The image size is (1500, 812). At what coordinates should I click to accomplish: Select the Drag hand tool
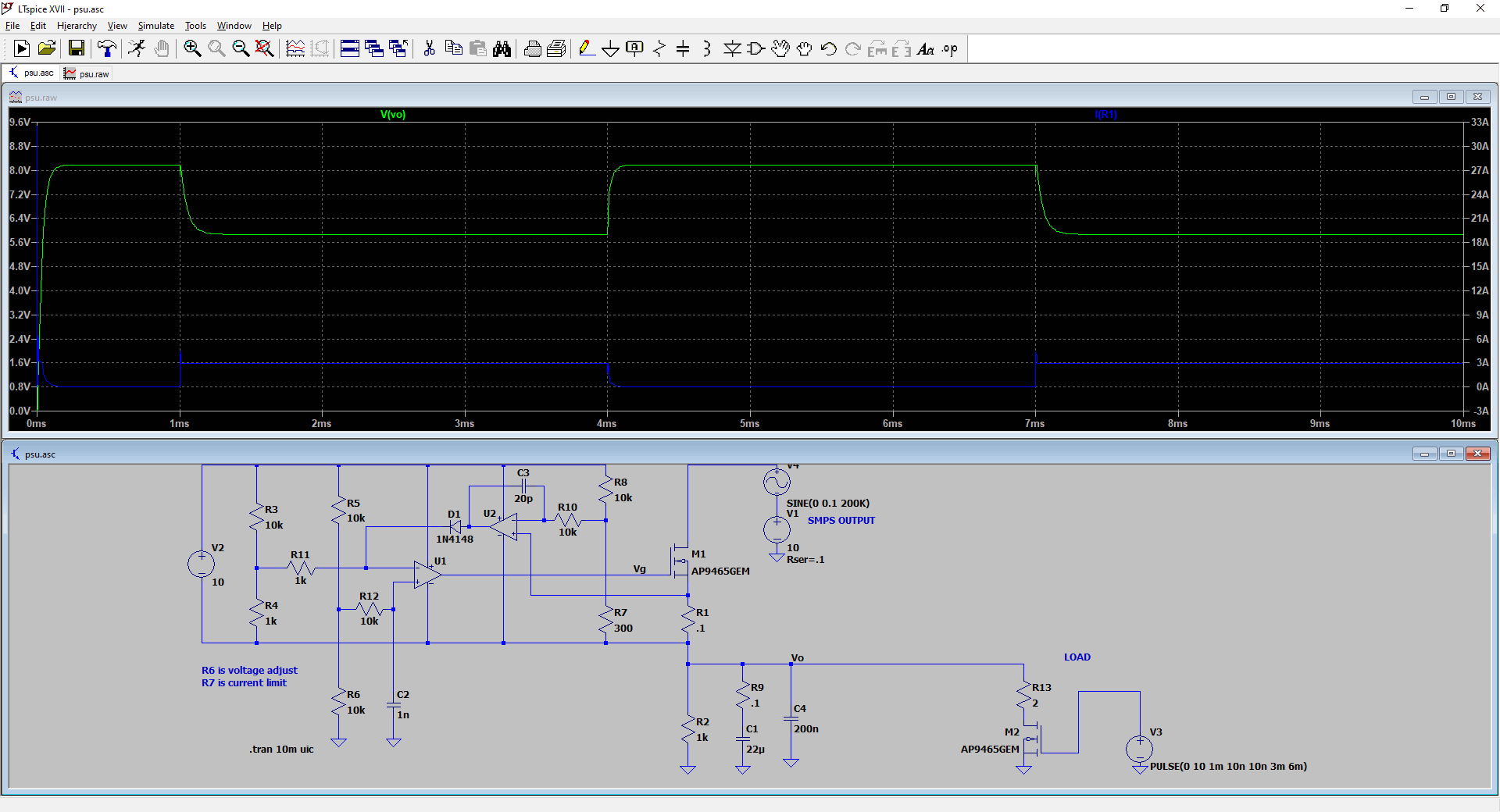tap(805, 48)
